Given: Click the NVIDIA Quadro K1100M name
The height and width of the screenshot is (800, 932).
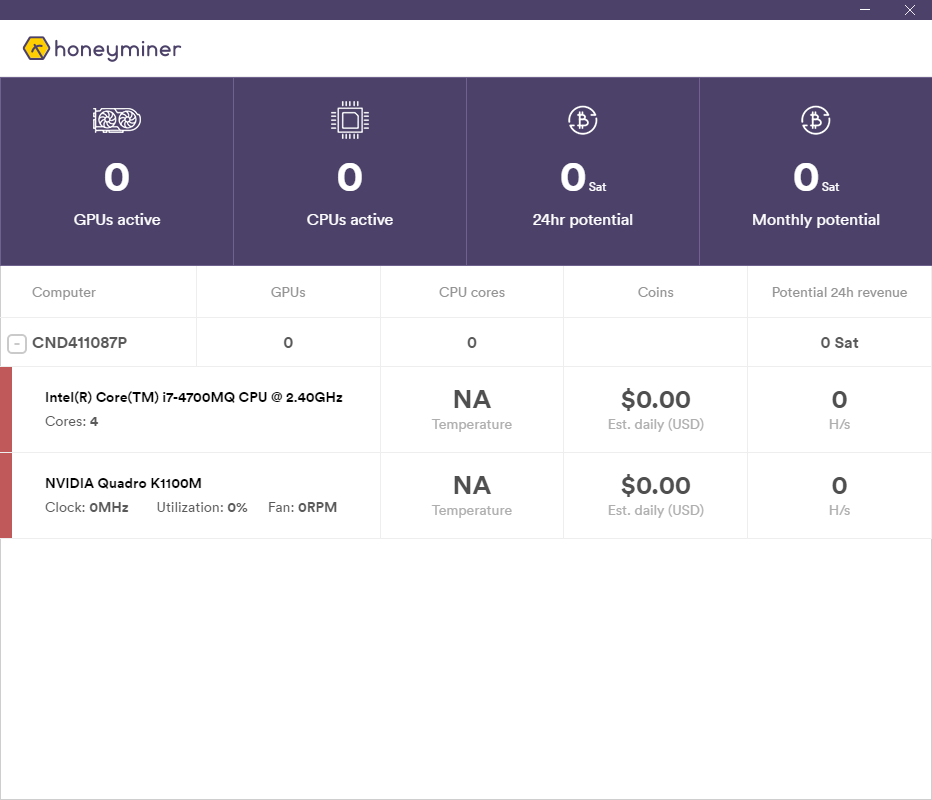Looking at the screenshot, I should coord(123,483).
